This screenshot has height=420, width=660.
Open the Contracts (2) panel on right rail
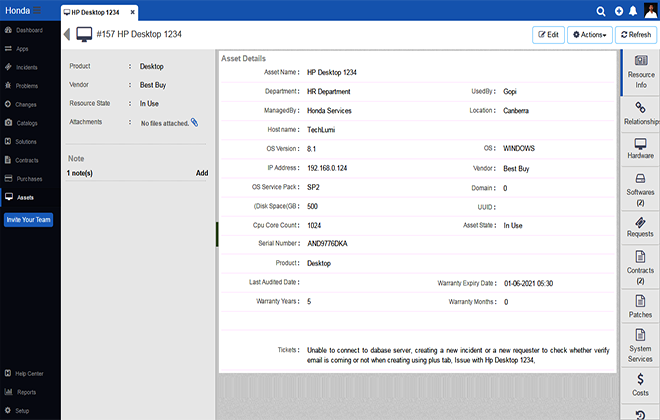click(641, 267)
